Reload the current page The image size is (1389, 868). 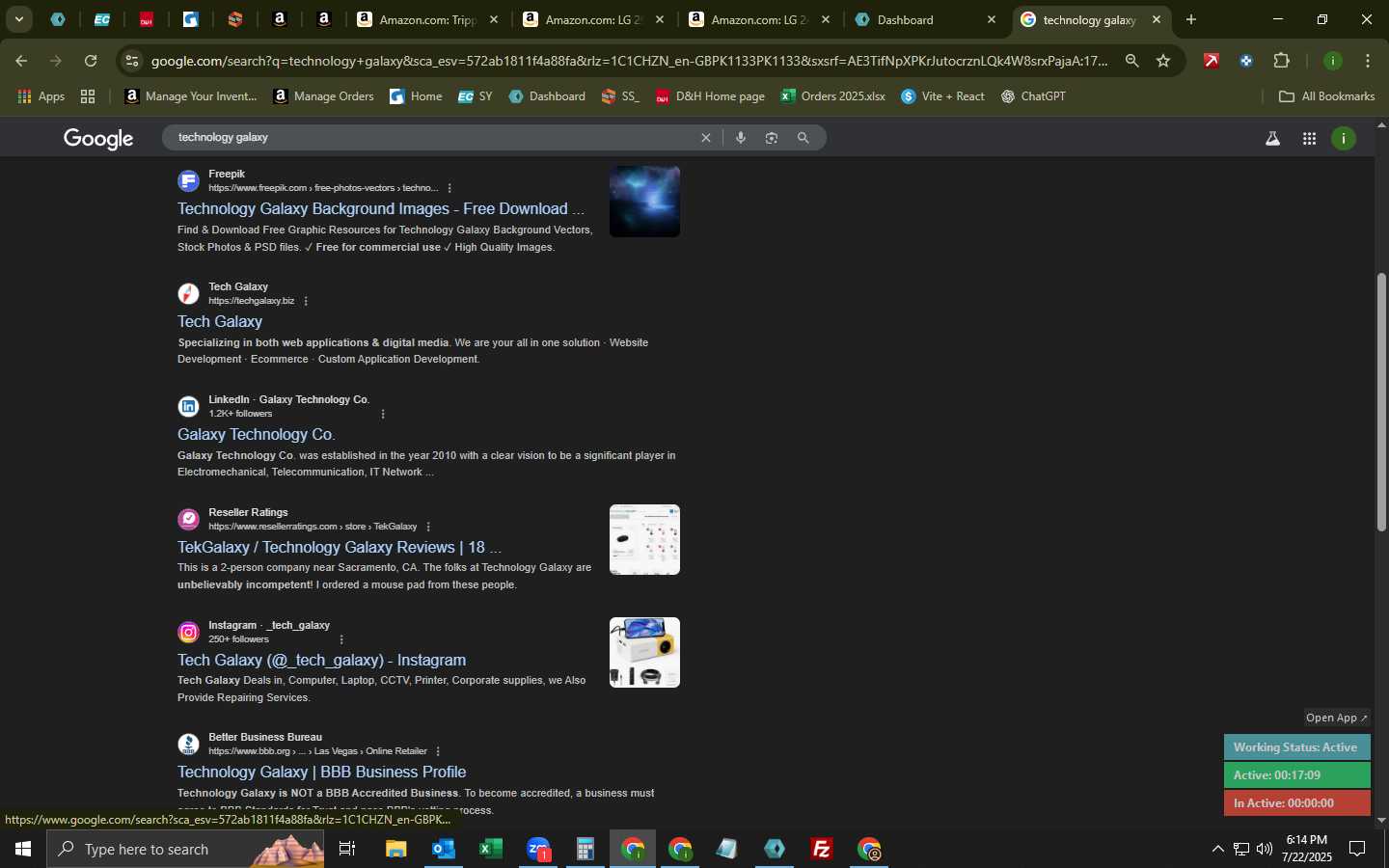pyautogui.click(x=91, y=61)
